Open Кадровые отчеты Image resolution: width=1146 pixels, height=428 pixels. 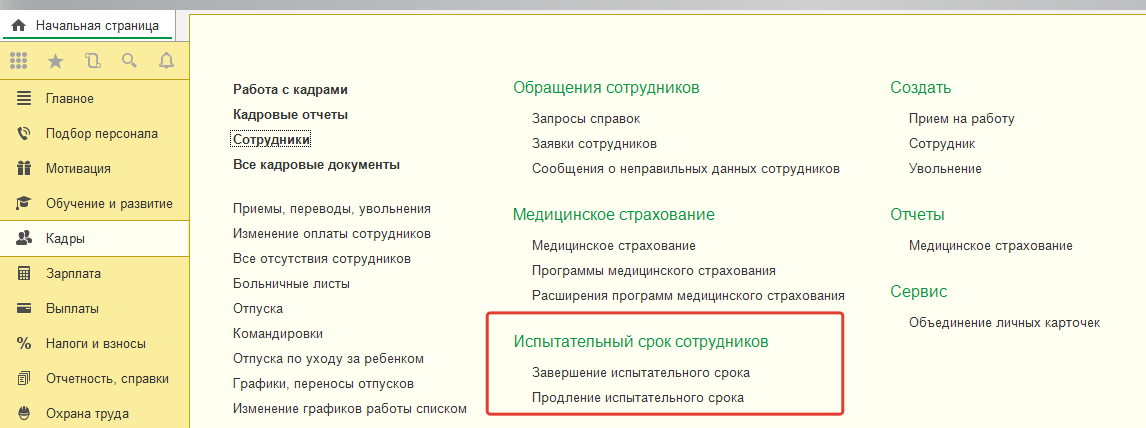pyautogui.click(x=290, y=115)
